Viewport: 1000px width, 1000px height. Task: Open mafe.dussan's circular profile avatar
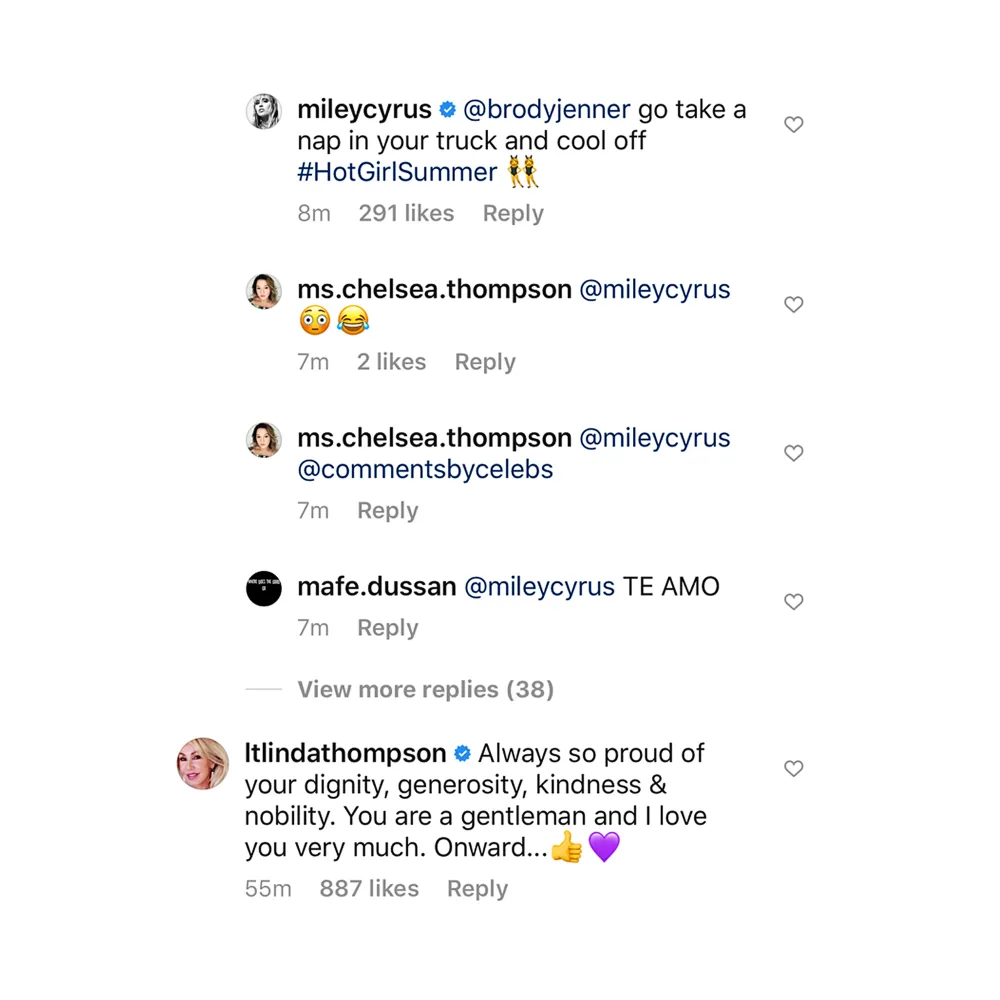coord(263,588)
